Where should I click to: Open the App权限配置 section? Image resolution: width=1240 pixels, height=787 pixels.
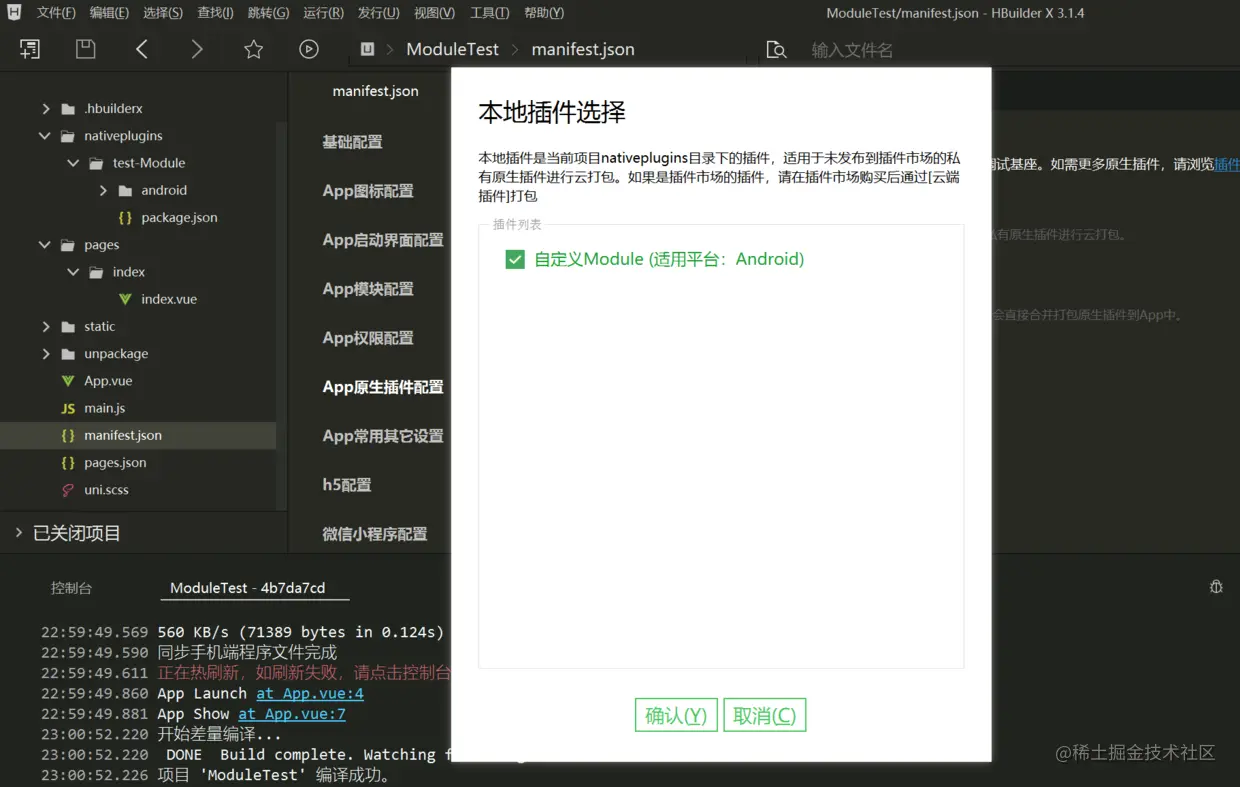(x=368, y=338)
